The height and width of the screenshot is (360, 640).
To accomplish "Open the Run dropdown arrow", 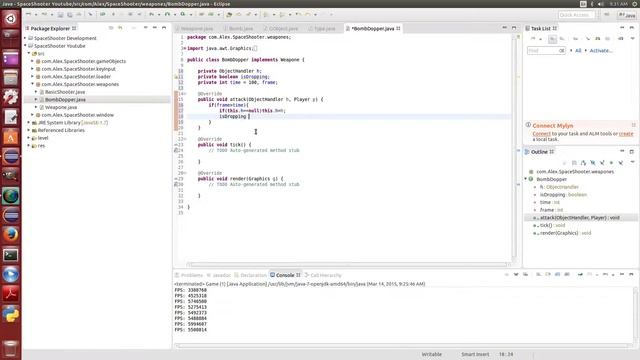I will [175, 15].
